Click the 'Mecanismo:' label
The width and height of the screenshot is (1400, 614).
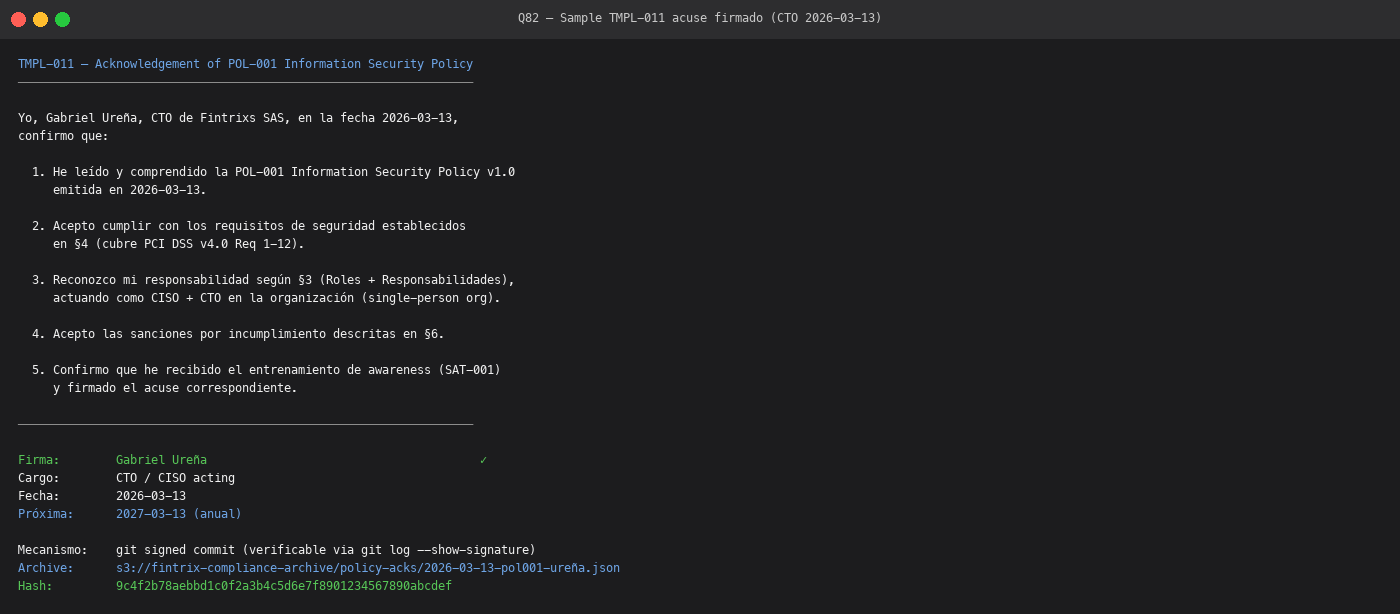53,550
